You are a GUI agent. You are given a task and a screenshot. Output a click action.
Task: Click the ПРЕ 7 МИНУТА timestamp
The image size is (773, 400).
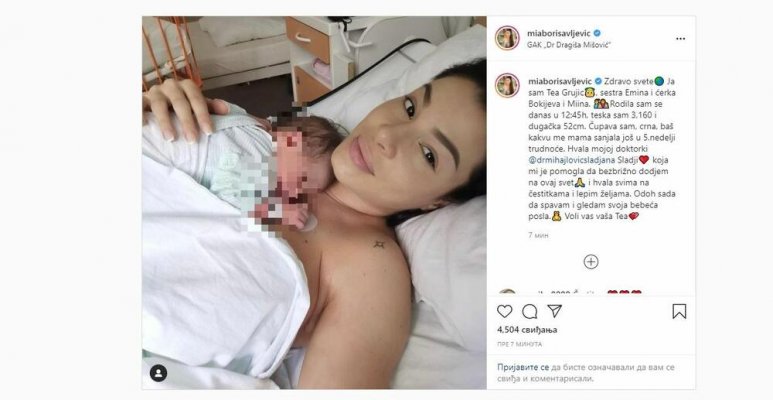click(520, 344)
